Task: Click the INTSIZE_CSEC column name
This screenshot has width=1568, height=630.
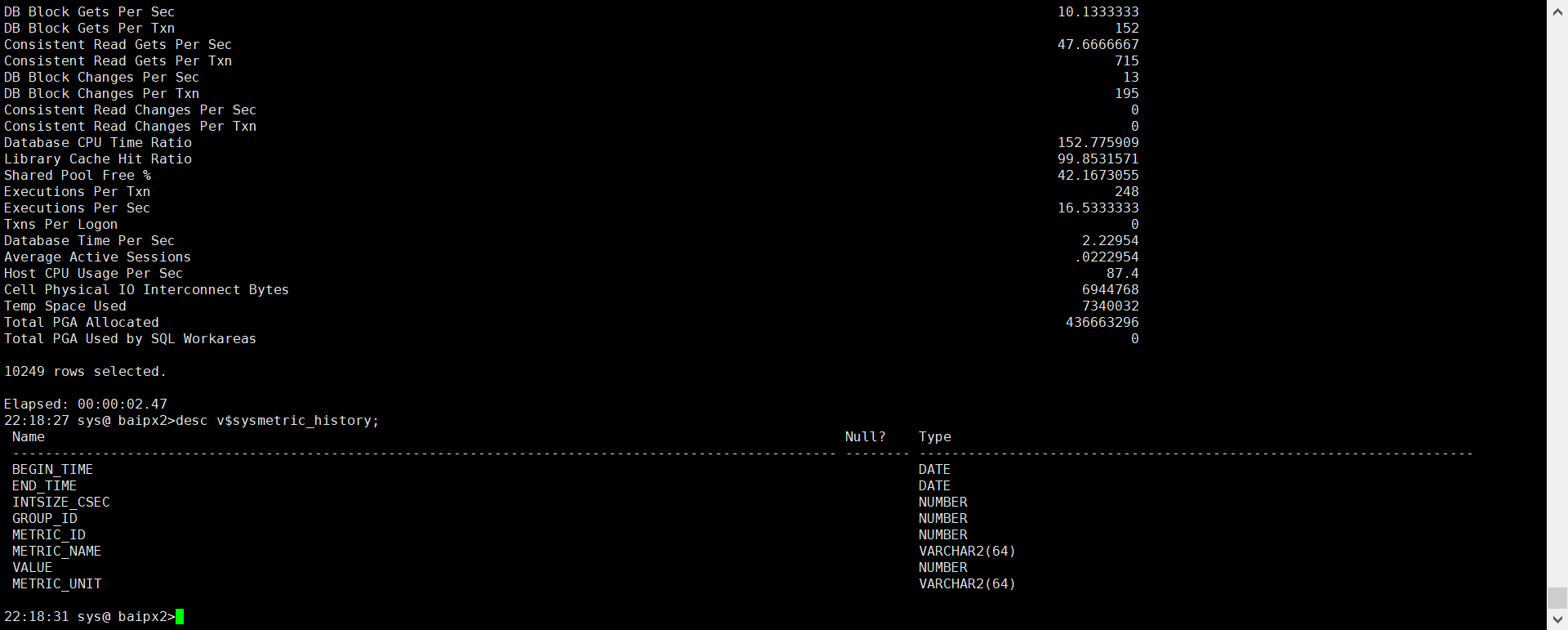Action: pos(61,503)
